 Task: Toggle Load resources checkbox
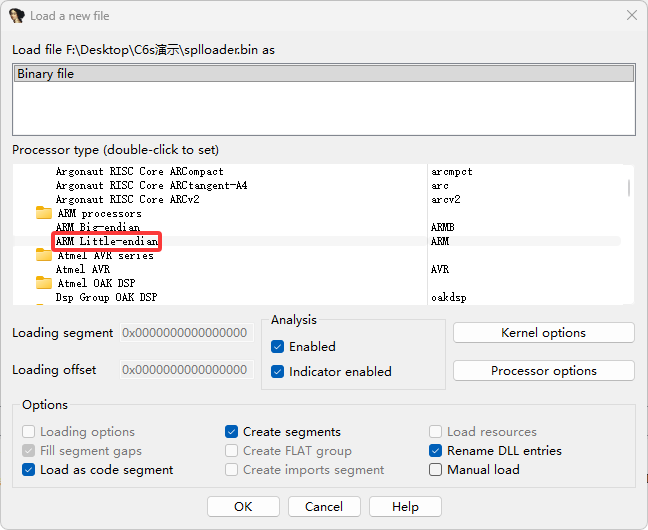click(x=435, y=432)
